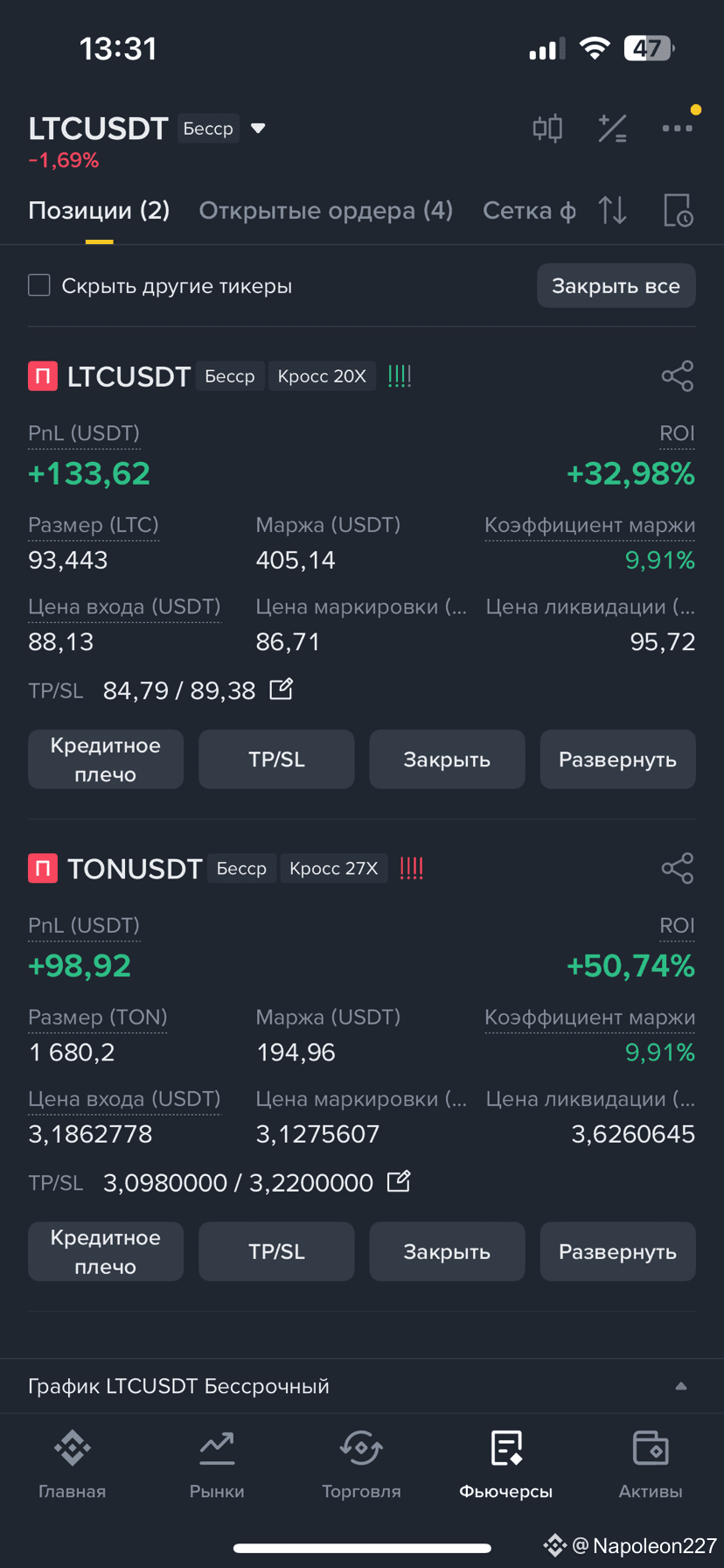
Task: Open 'Активы' wallet in bottom navigation
Action: click(x=651, y=1464)
